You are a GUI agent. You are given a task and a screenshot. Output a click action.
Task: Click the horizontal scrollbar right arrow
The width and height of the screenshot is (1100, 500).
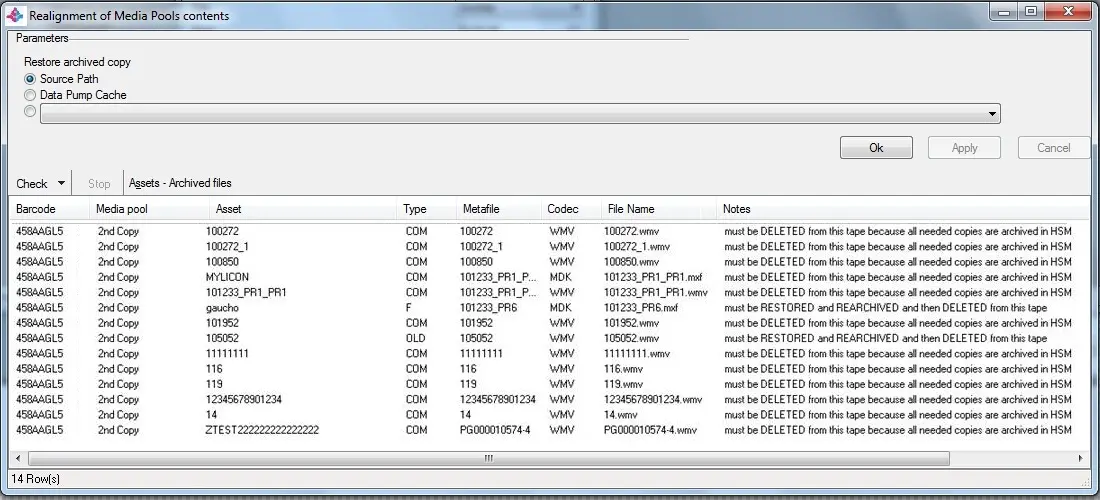[x=1081, y=458]
